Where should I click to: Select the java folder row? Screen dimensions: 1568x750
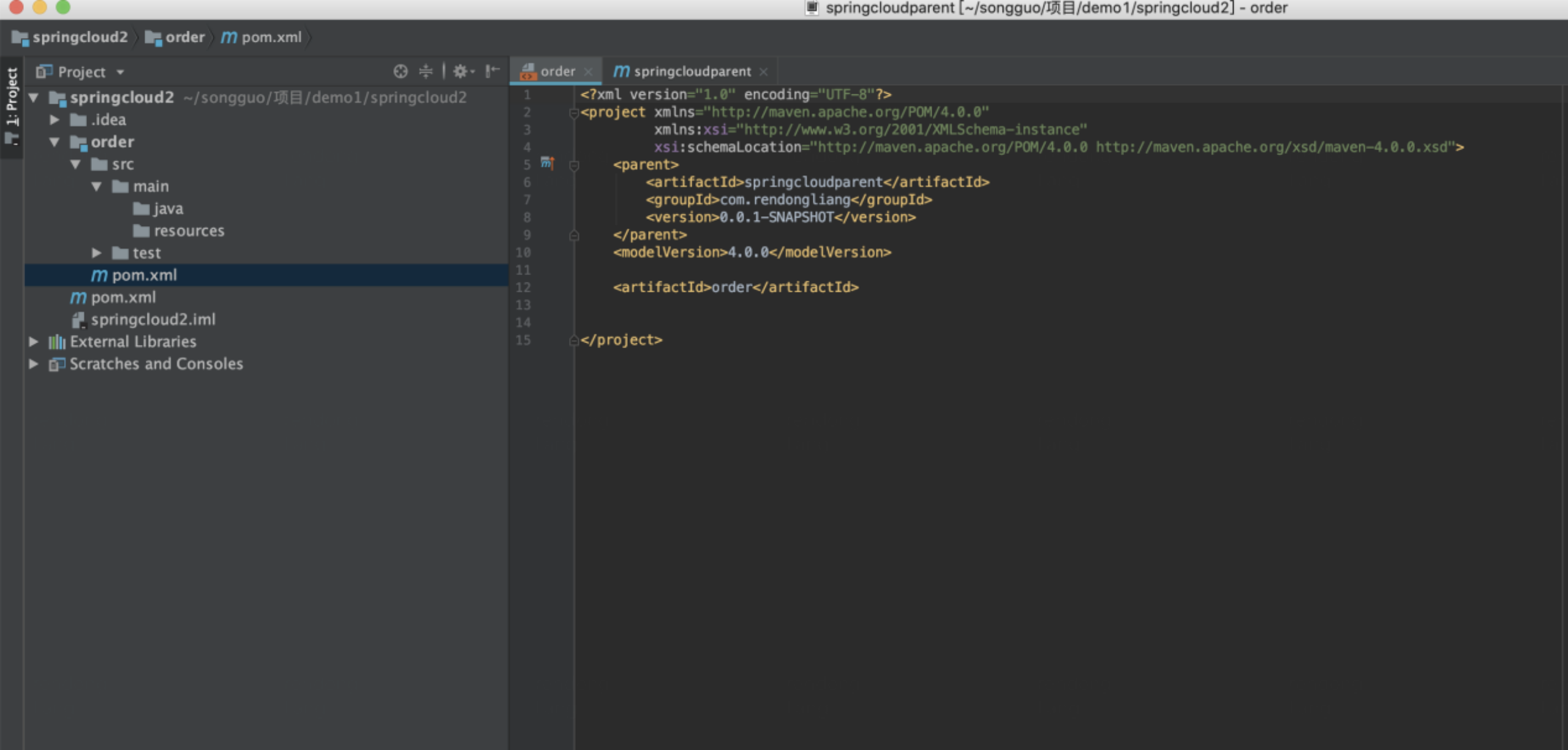point(266,209)
